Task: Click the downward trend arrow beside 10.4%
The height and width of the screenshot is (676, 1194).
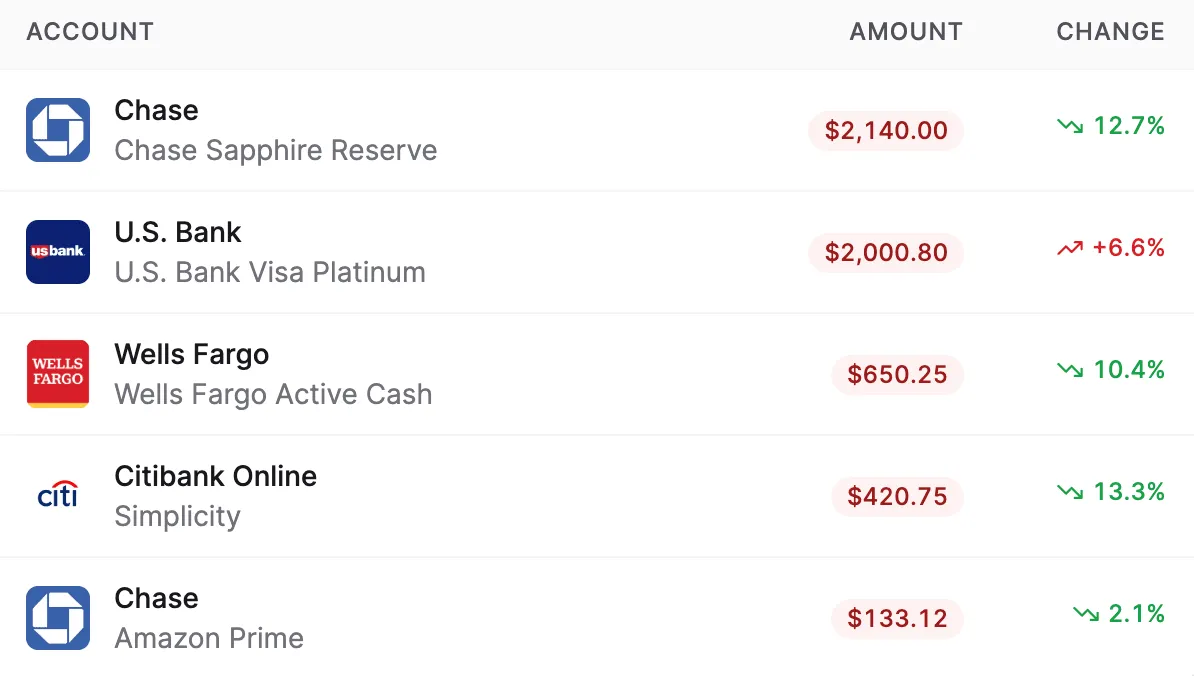Action: [1068, 369]
